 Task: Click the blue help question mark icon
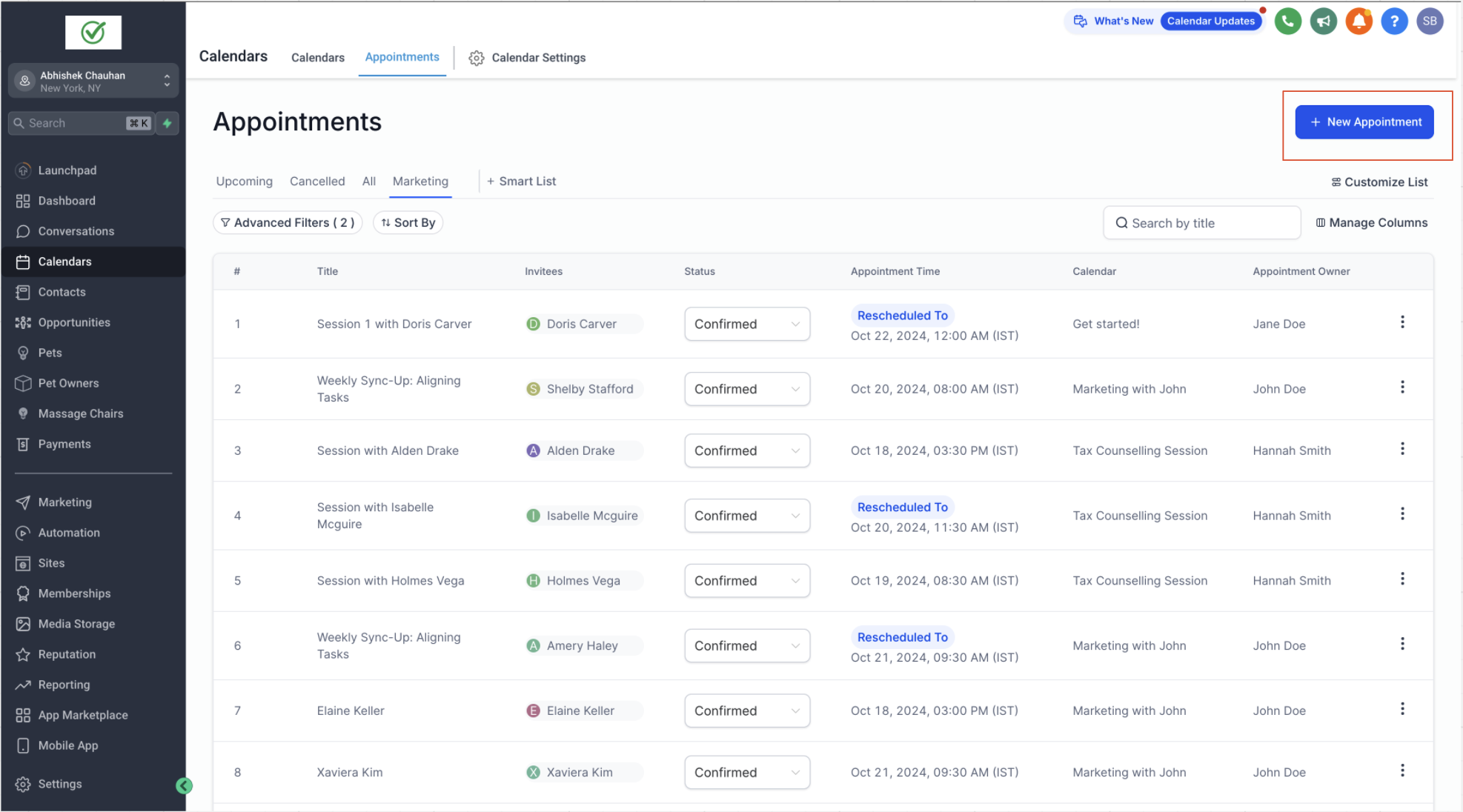coord(1394,21)
